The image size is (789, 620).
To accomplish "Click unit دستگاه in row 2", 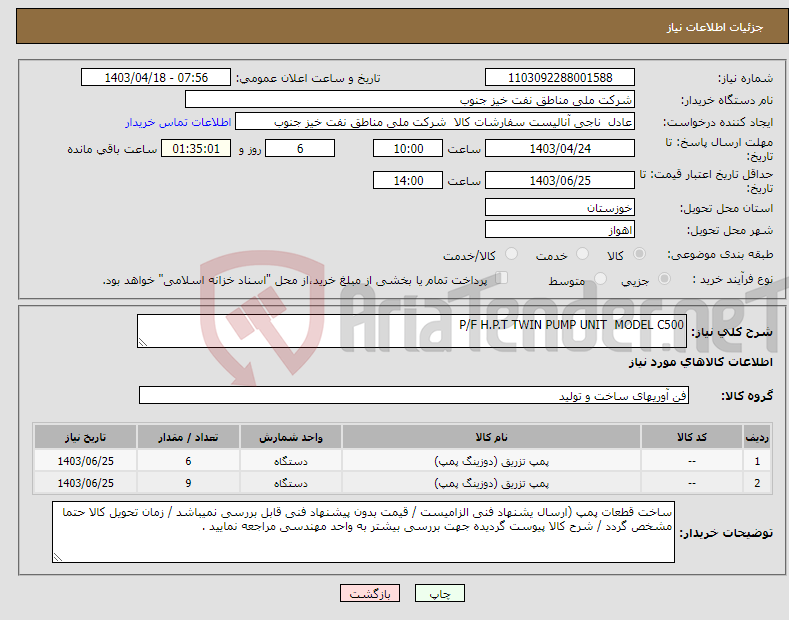I will (x=291, y=483).
